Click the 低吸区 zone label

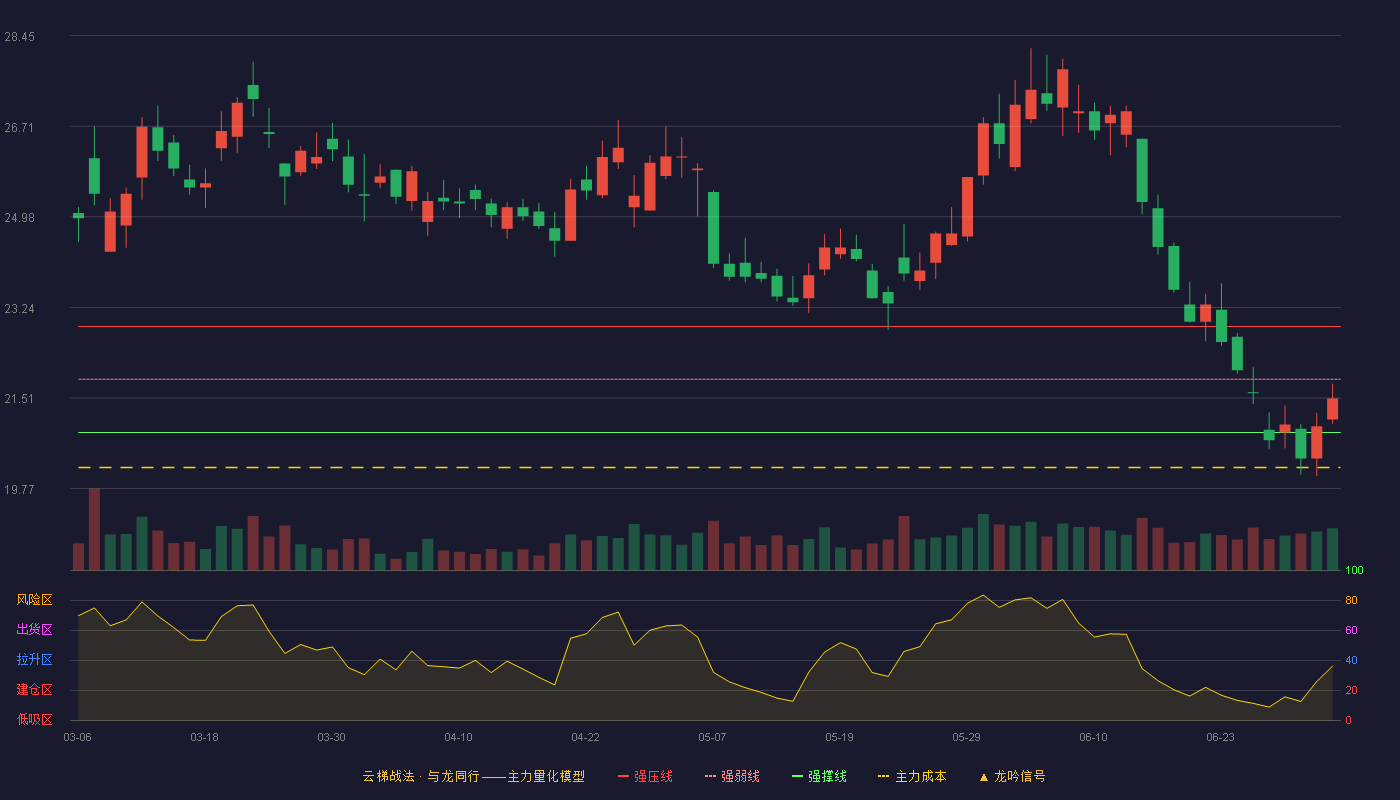[x=34, y=719]
